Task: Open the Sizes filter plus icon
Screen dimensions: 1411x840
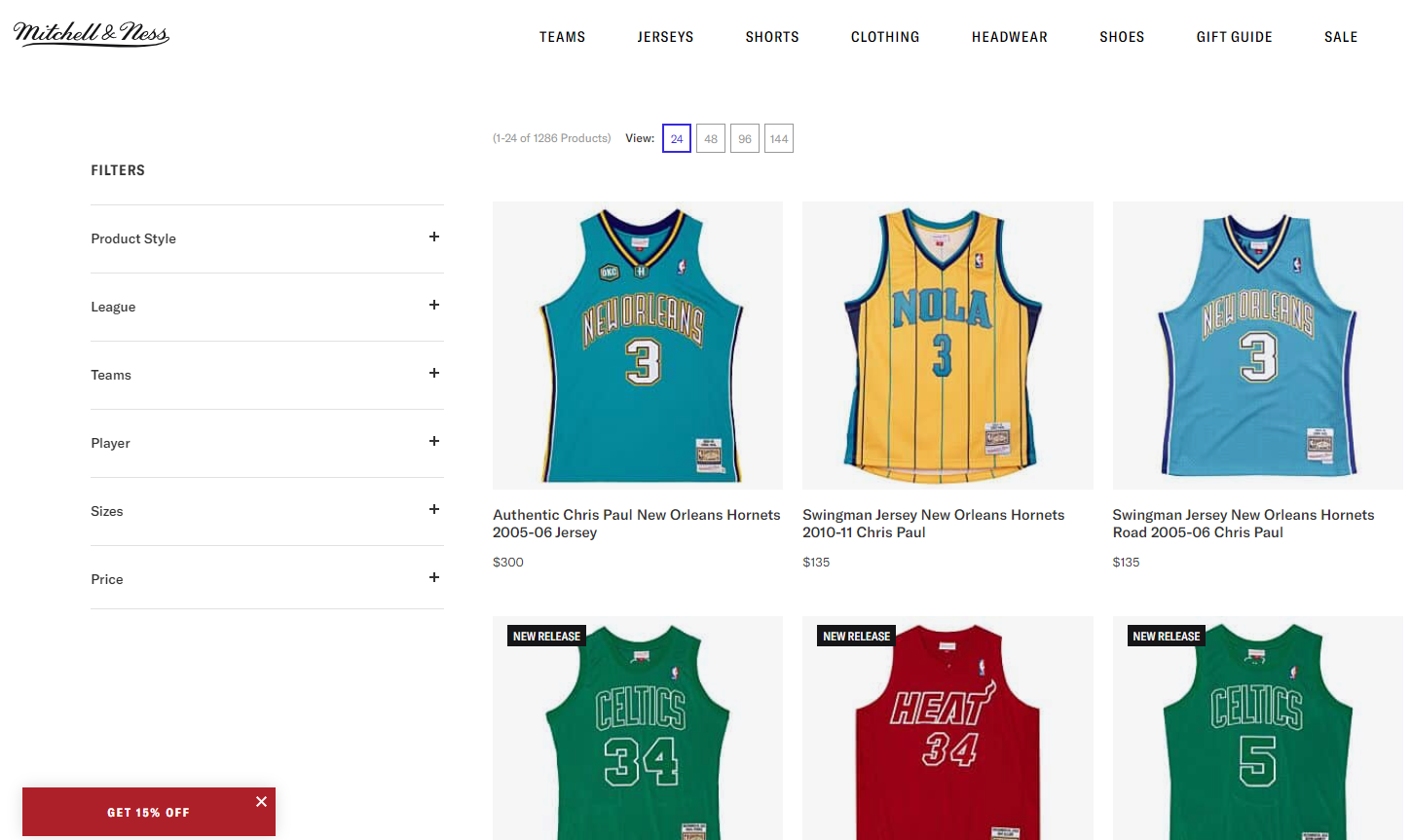Action: pos(434,510)
